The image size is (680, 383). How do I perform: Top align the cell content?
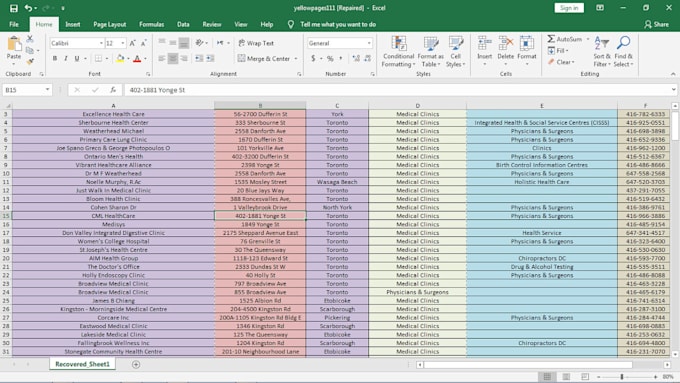coord(162,43)
